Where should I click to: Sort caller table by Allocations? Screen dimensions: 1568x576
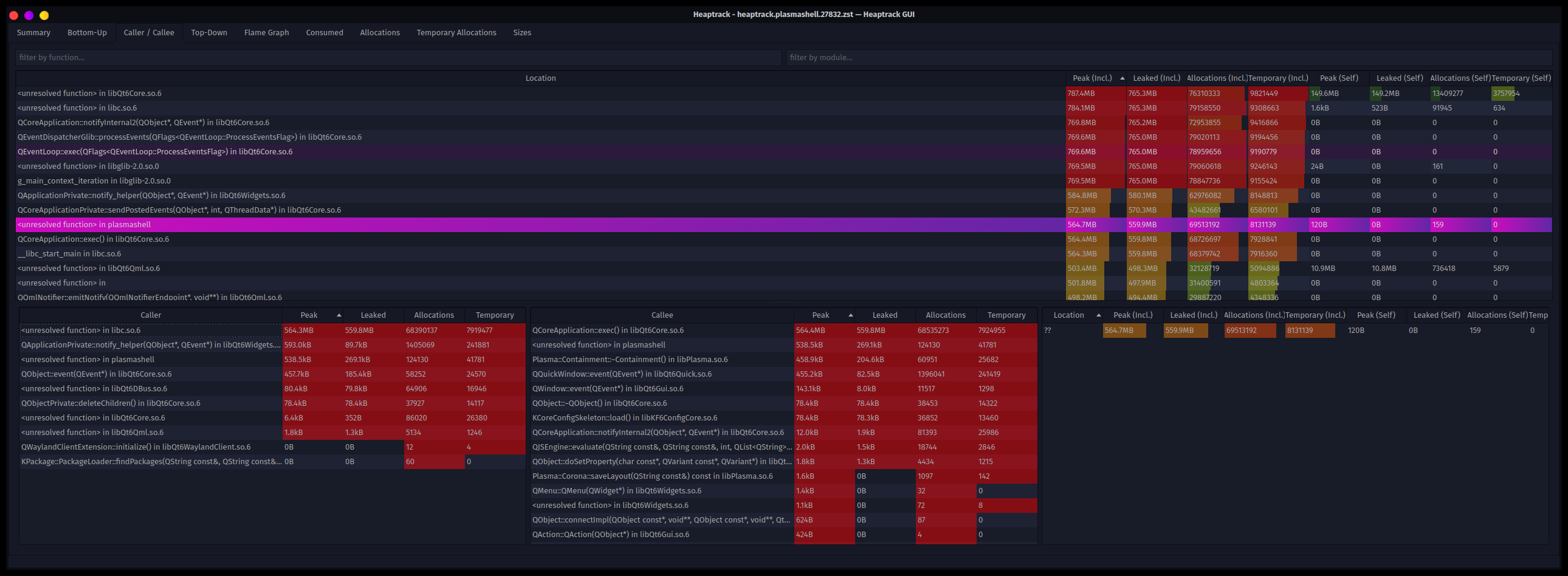pyautogui.click(x=434, y=316)
